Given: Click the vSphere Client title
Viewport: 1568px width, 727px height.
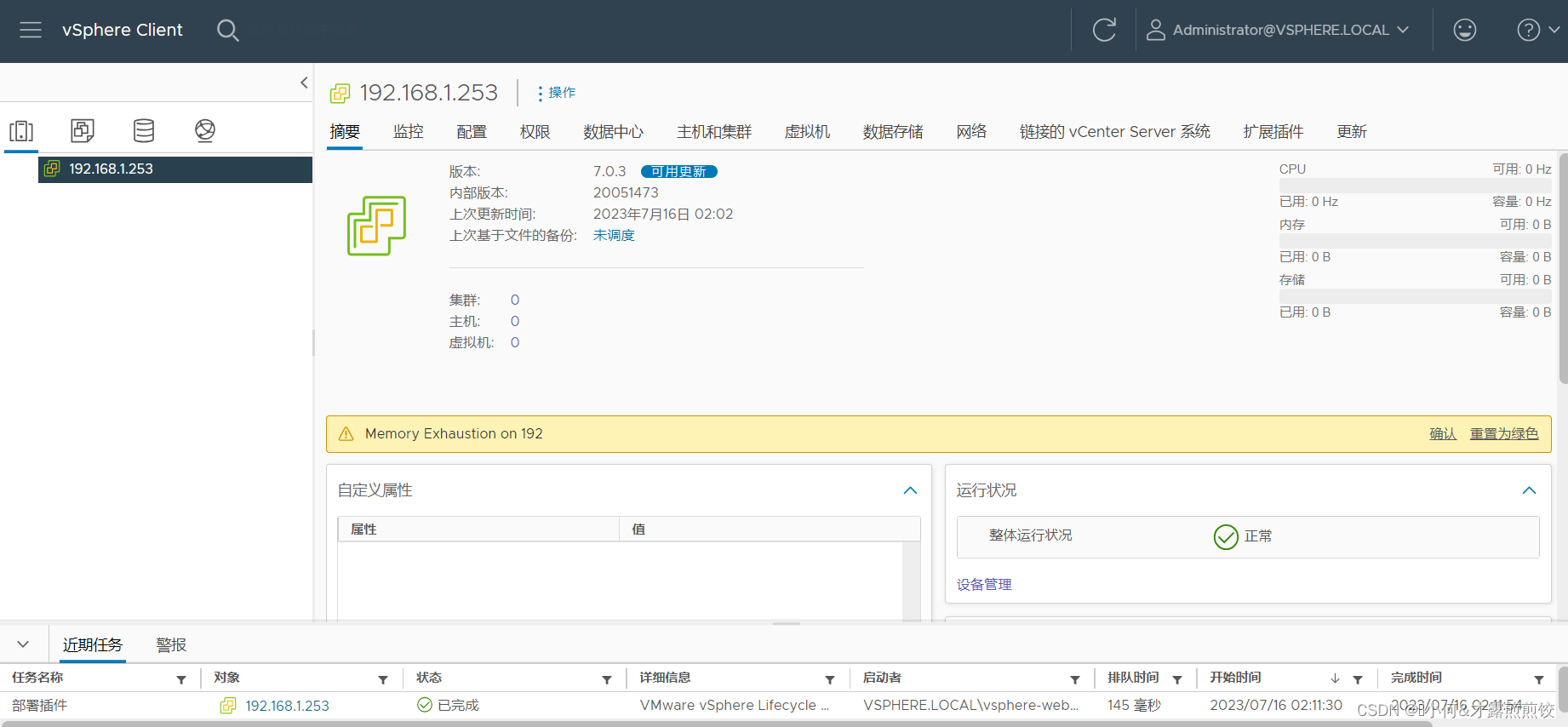Looking at the screenshot, I should click(x=123, y=30).
